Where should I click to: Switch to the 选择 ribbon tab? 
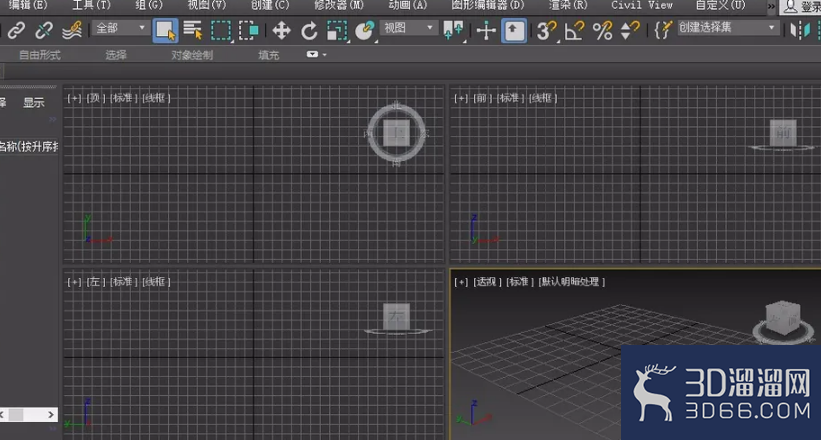[116, 54]
